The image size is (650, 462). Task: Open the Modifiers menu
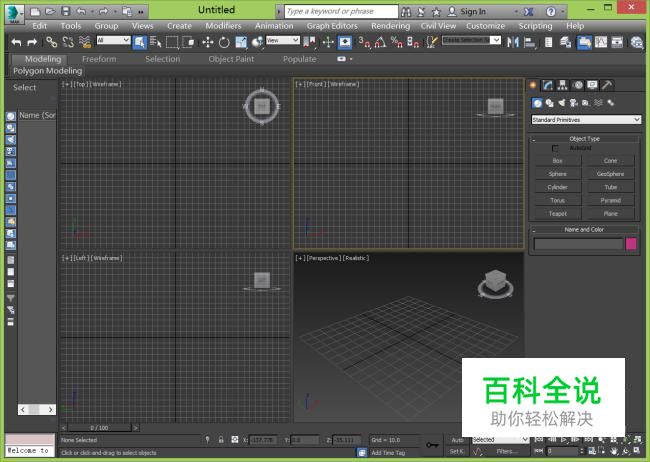point(223,26)
